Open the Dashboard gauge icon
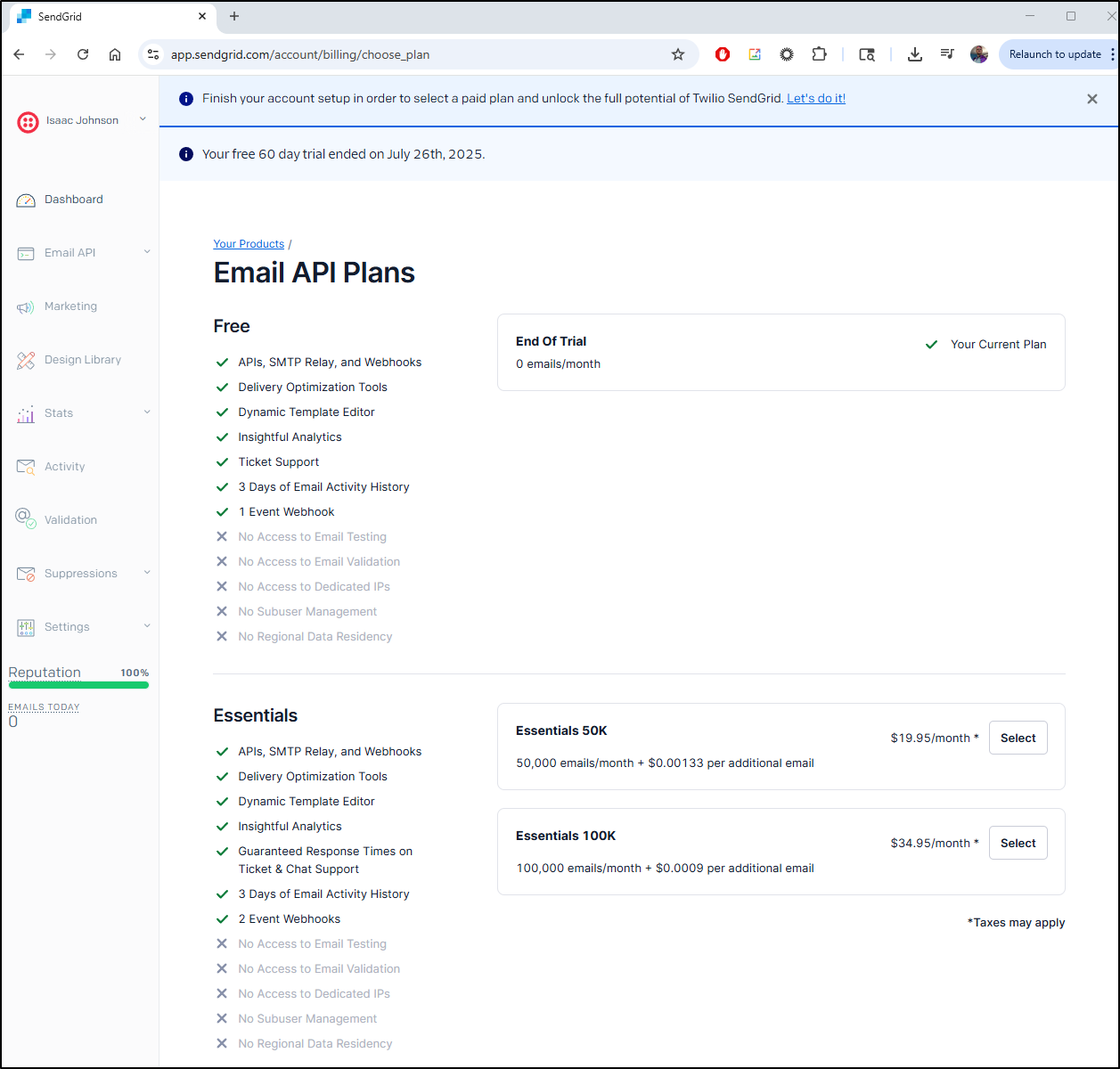This screenshot has width=1120, height=1069. pyautogui.click(x=26, y=200)
